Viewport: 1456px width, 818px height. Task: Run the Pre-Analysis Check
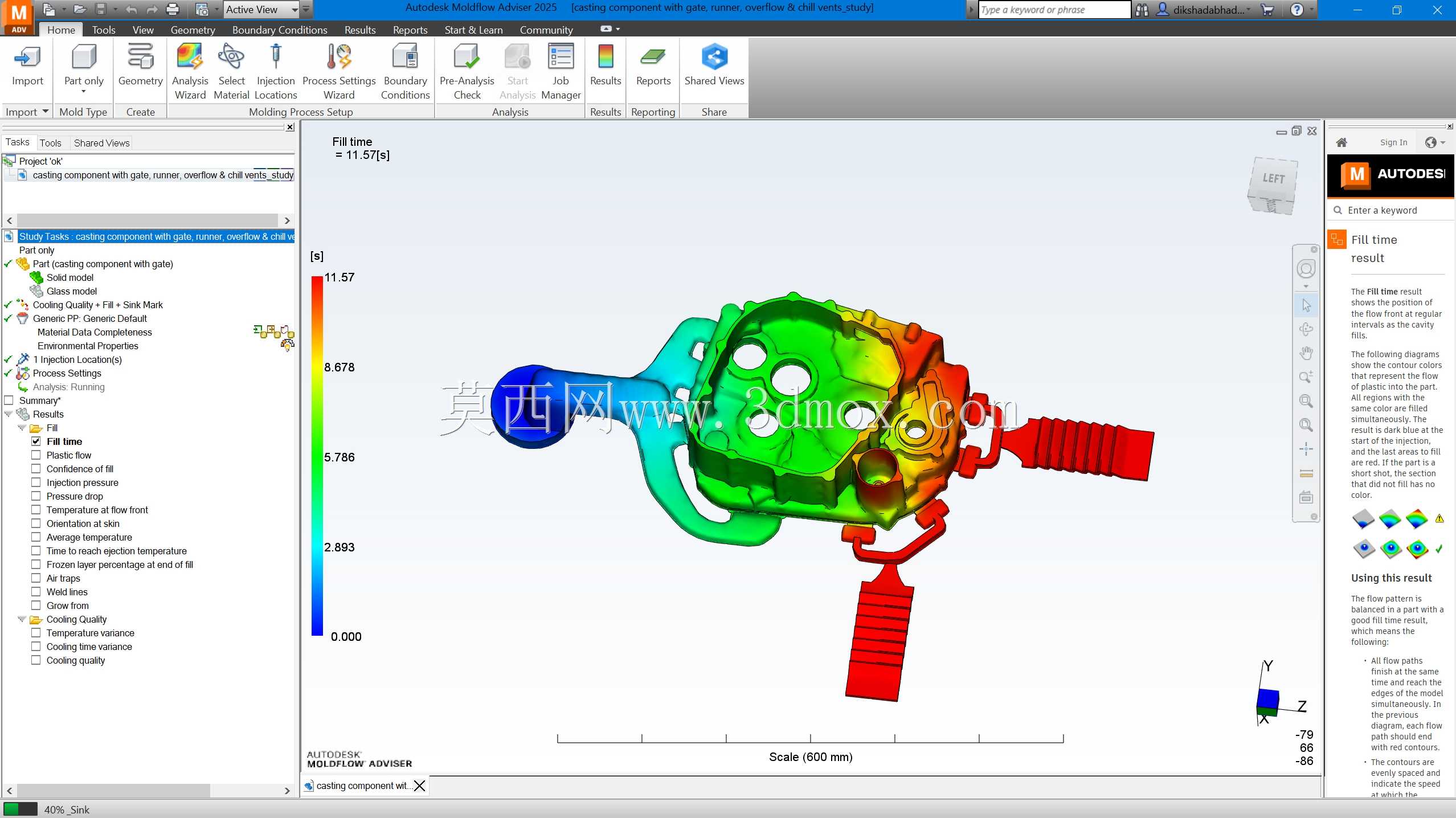click(467, 71)
